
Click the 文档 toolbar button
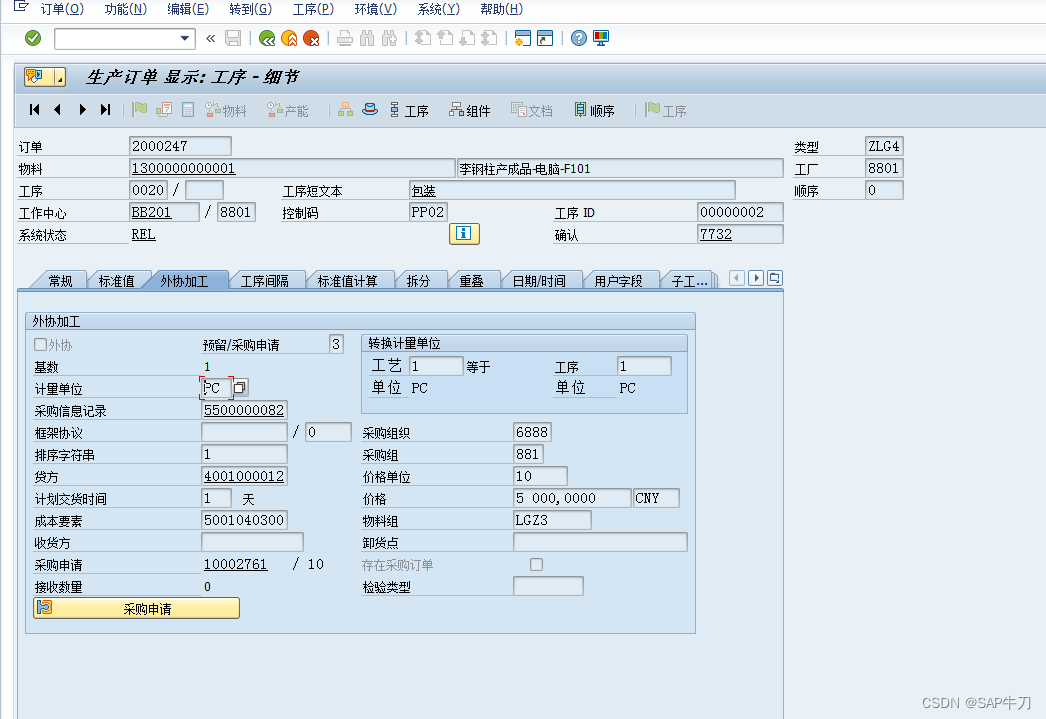(532, 110)
